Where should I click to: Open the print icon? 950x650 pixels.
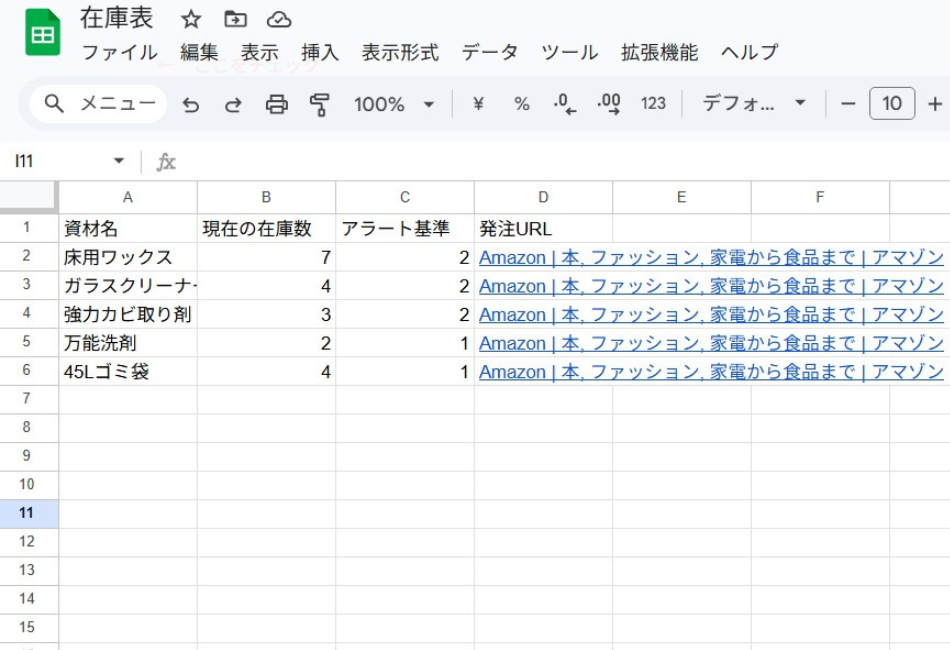pos(277,103)
